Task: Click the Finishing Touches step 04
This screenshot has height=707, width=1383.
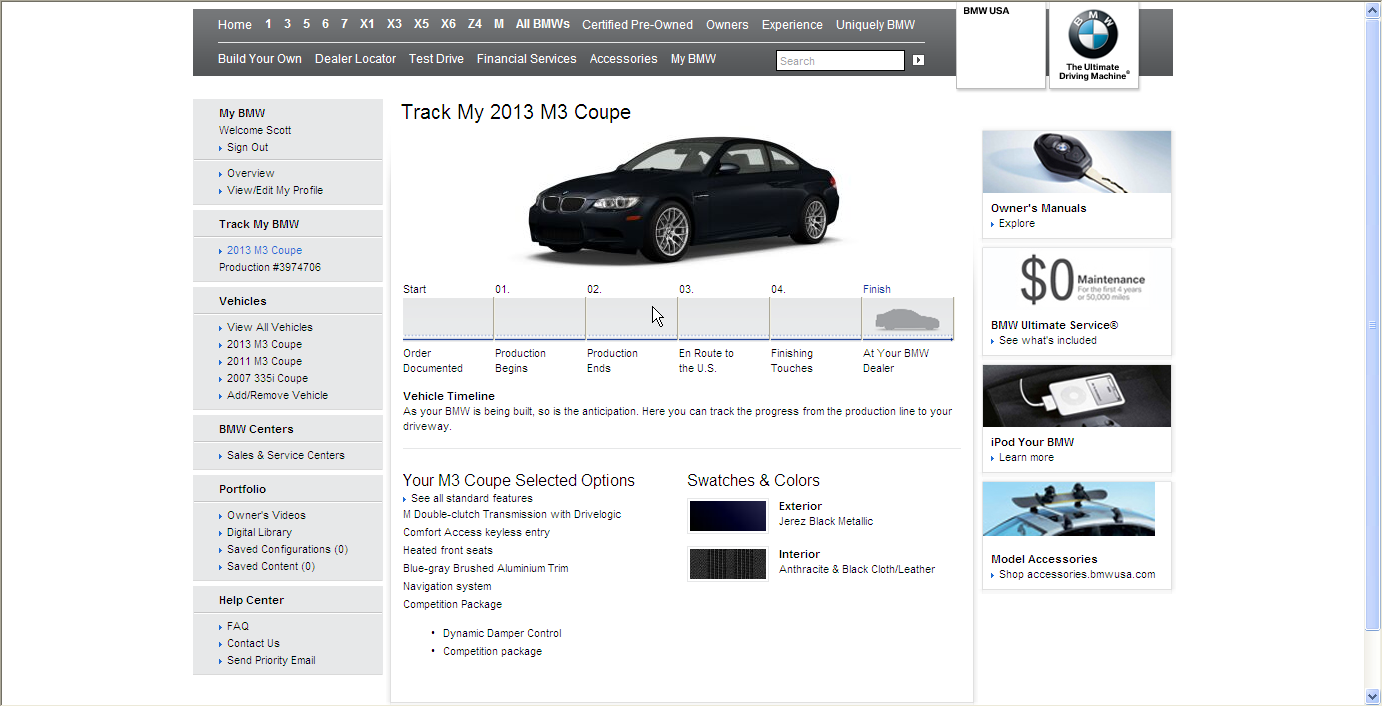Action: tap(816, 319)
